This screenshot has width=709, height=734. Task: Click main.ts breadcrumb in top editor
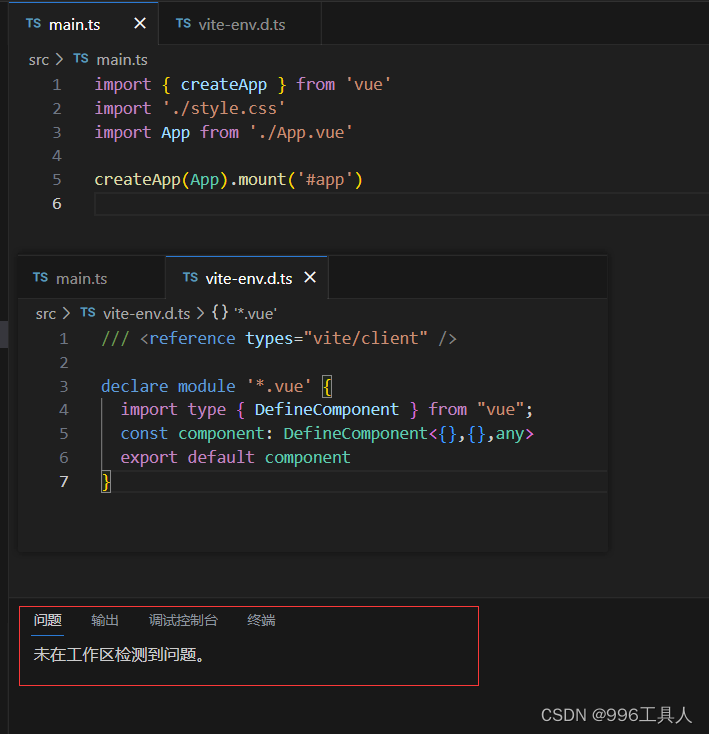click(122, 60)
